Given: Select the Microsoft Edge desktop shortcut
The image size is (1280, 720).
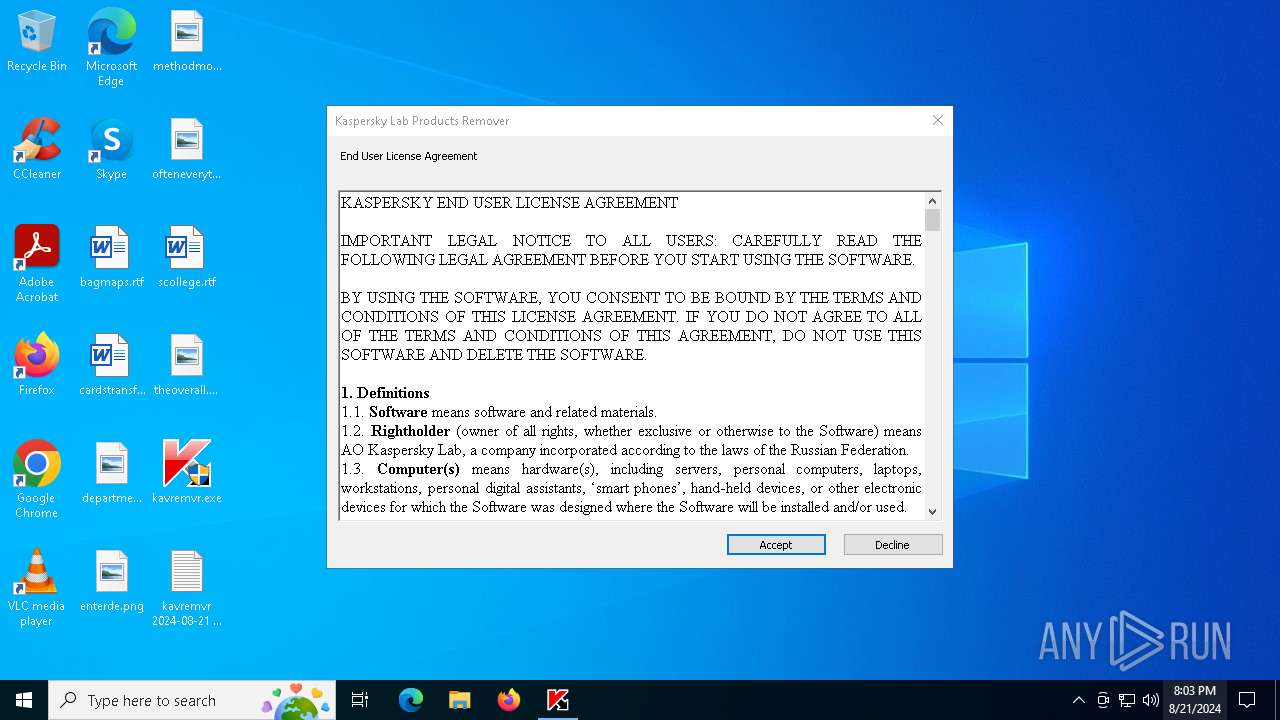Looking at the screenshot, I should click(x=111, y=48).
